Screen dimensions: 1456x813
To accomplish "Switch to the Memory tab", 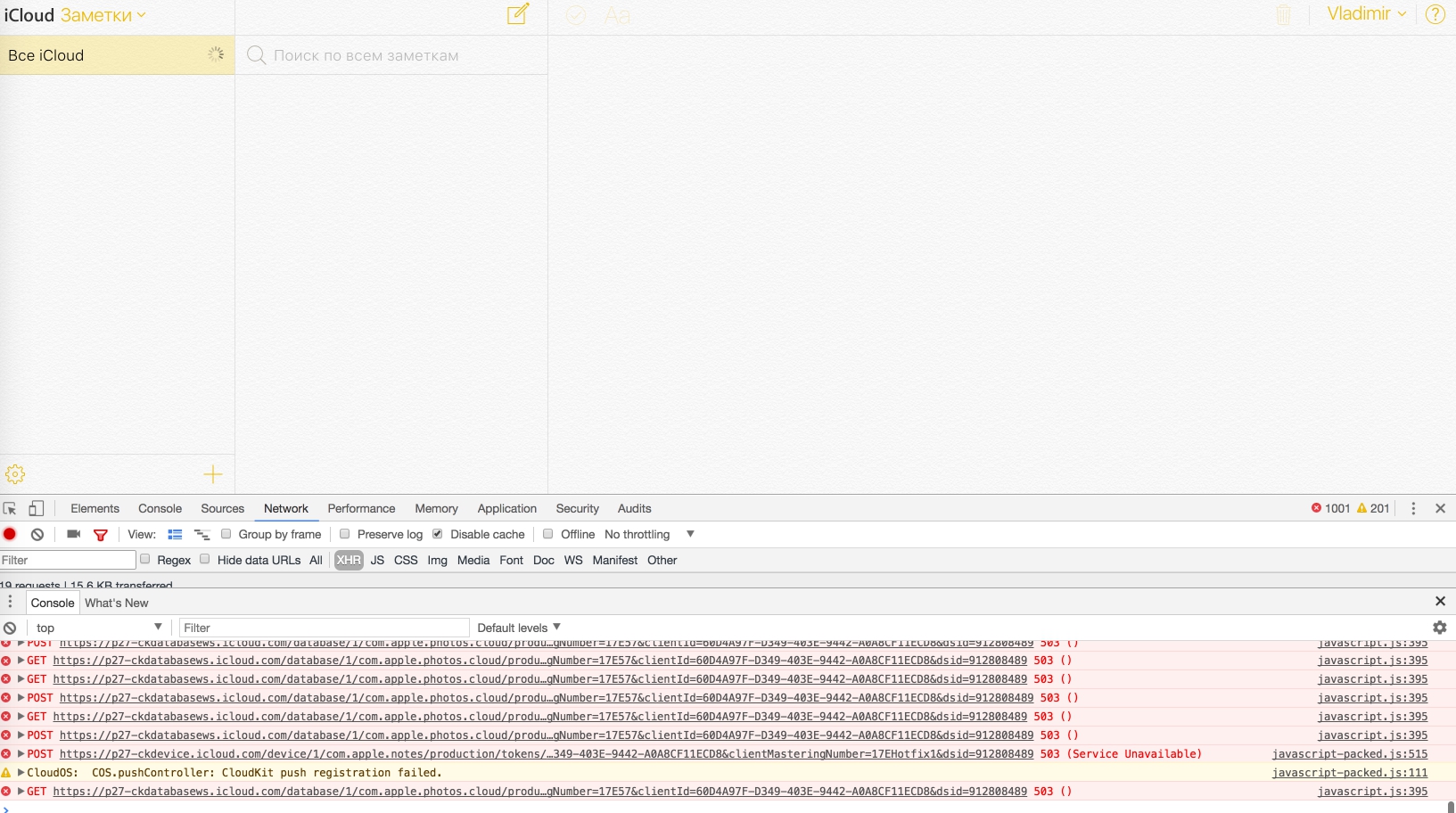I will tap(436, 508).
